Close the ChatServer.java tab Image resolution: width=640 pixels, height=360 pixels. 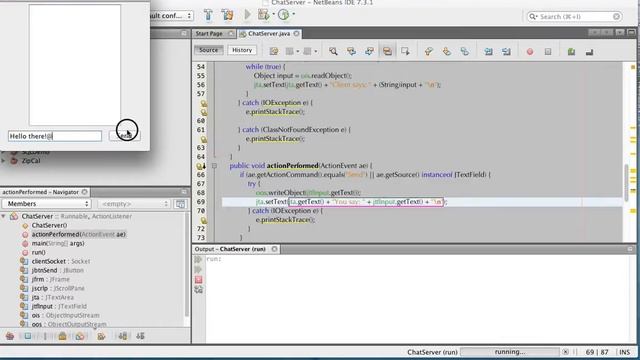pyautogui.click(x=296, y=33)
